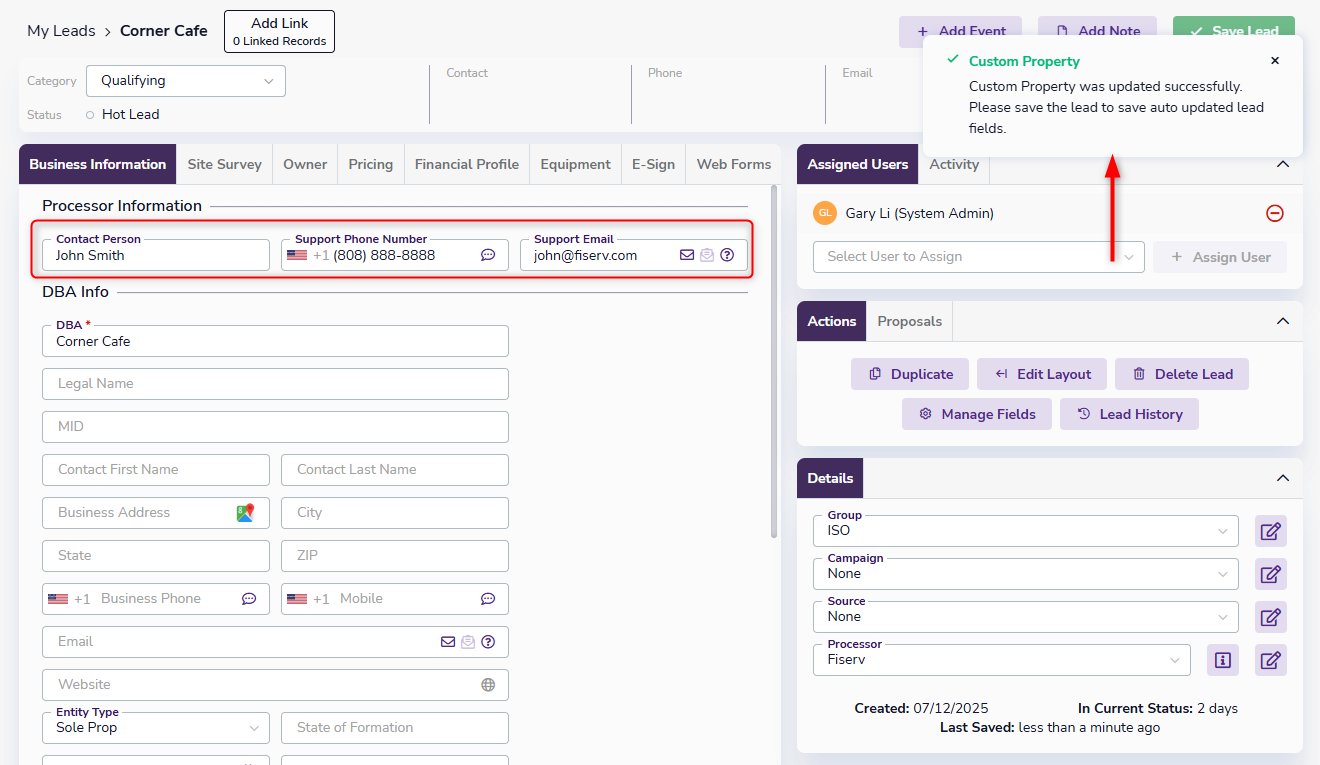Click the Duplicate button
Viewport: 1320px width, 765px height.
910,374
